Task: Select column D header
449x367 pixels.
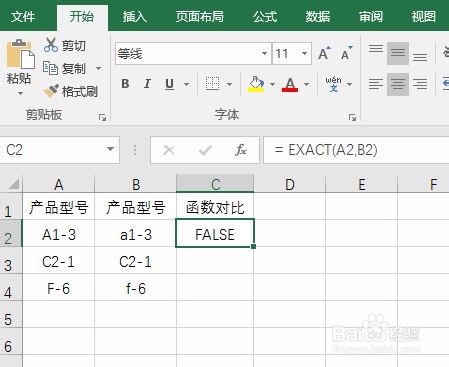Action: coord(290,184)
